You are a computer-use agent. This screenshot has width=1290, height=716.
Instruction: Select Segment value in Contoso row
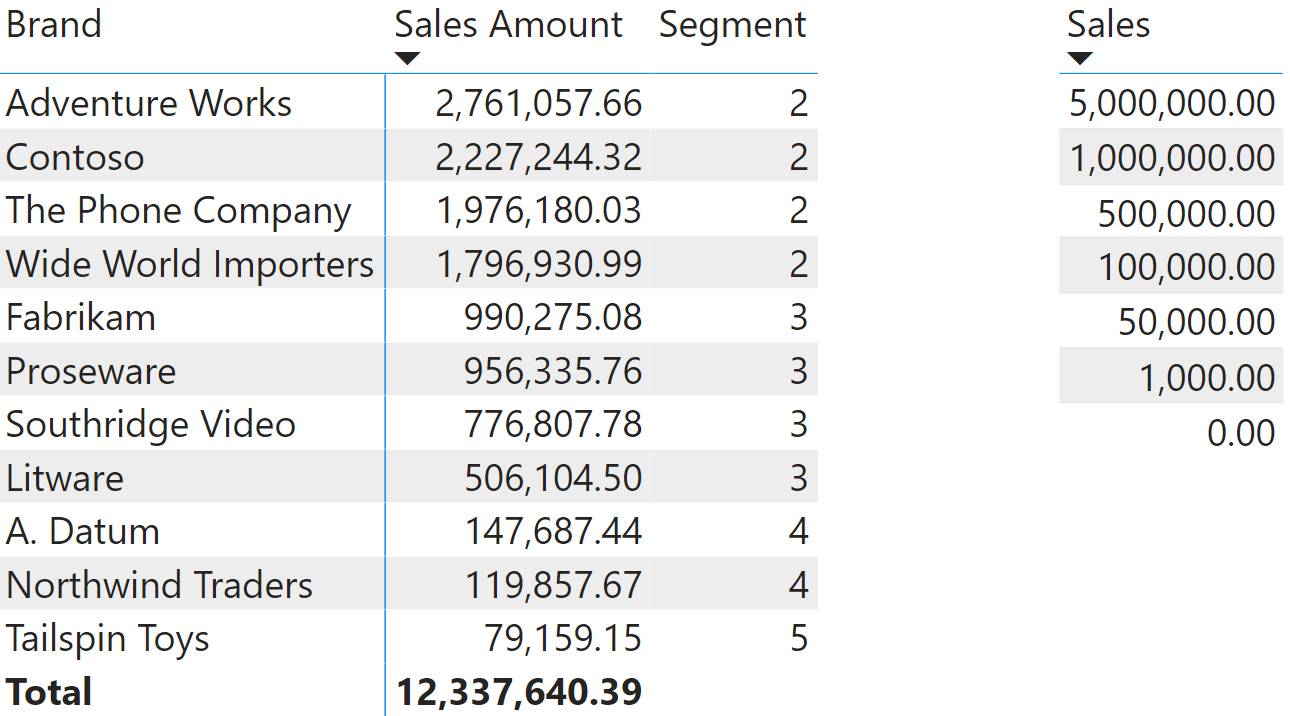[798, 157]
